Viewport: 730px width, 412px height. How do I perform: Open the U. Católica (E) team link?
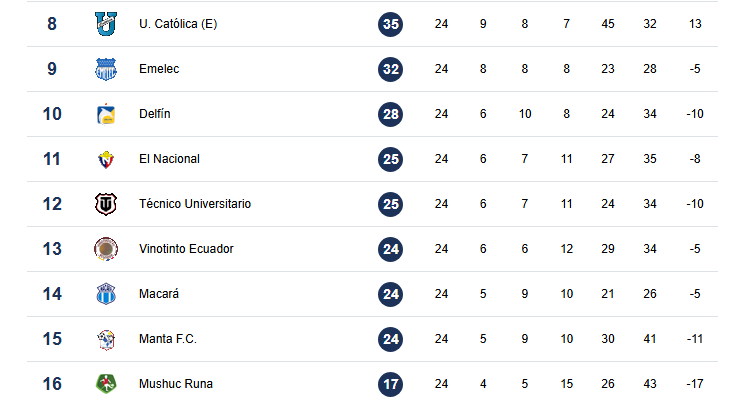pyautogui.click(x=178, y=24)
